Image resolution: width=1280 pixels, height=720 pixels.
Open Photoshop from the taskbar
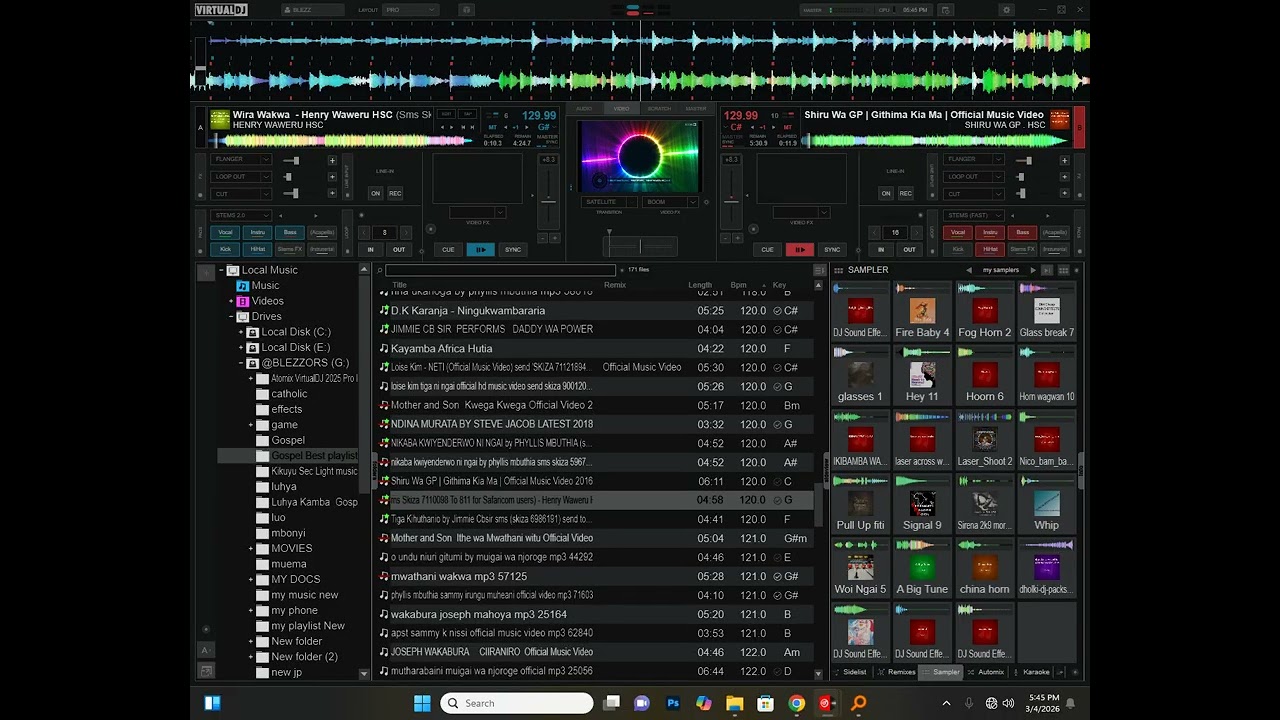673,703
